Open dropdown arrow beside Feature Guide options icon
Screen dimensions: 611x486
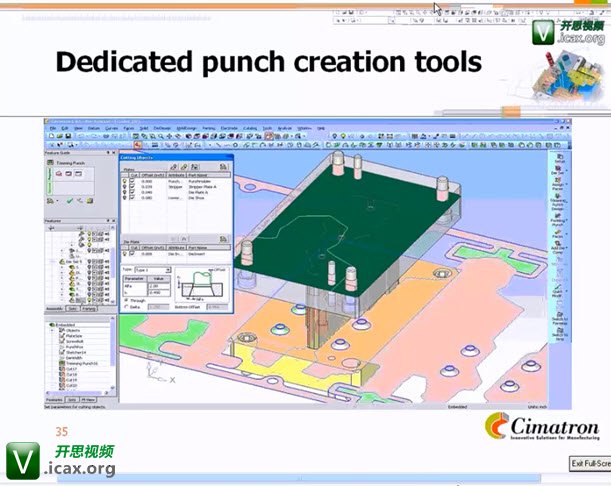58,201
